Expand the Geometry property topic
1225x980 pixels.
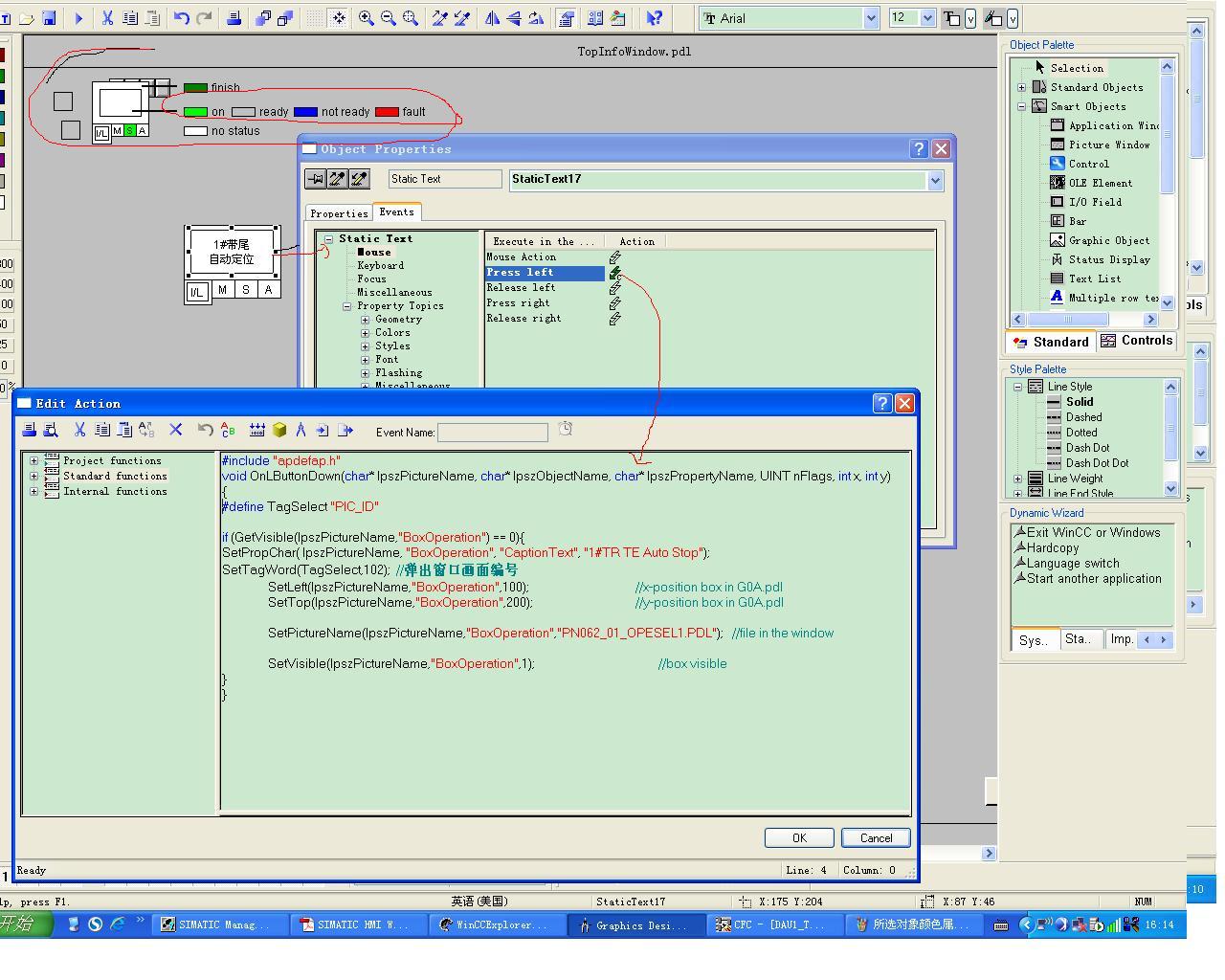[365, 320]
